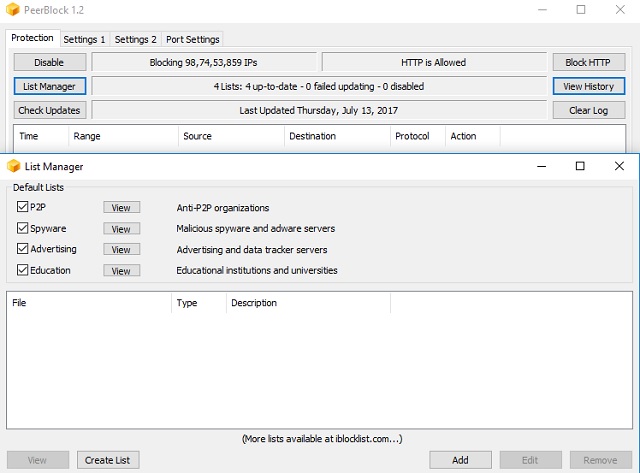Click the Clear Log button
The image size is (640, 473).
(588, 110)
